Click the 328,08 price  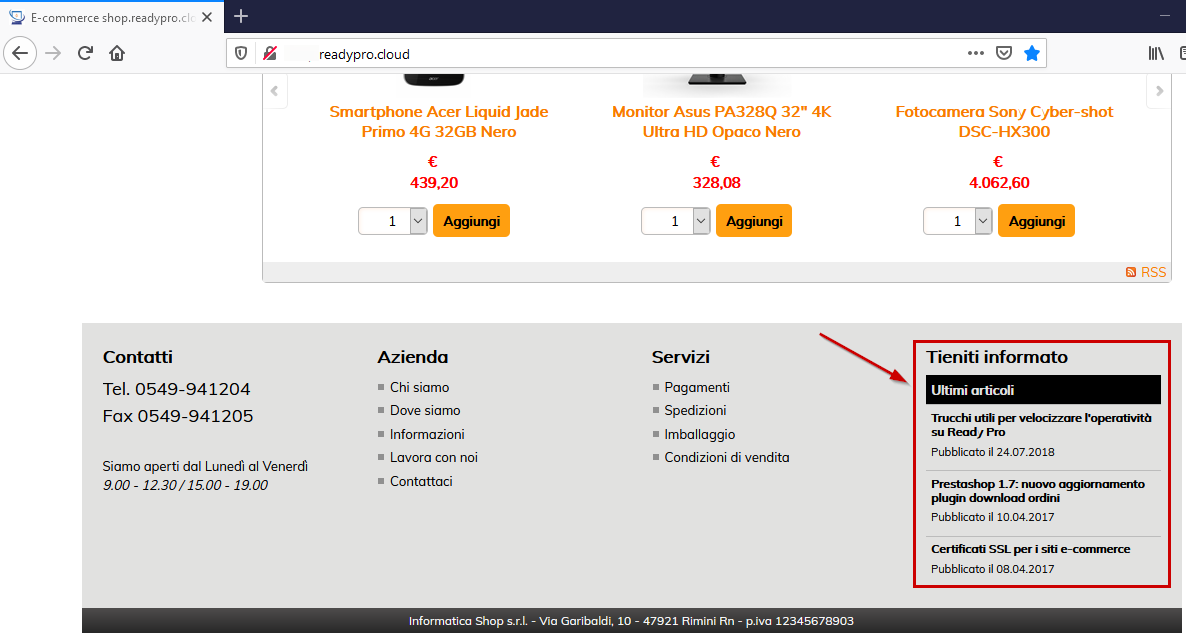(x=717, y=183)
